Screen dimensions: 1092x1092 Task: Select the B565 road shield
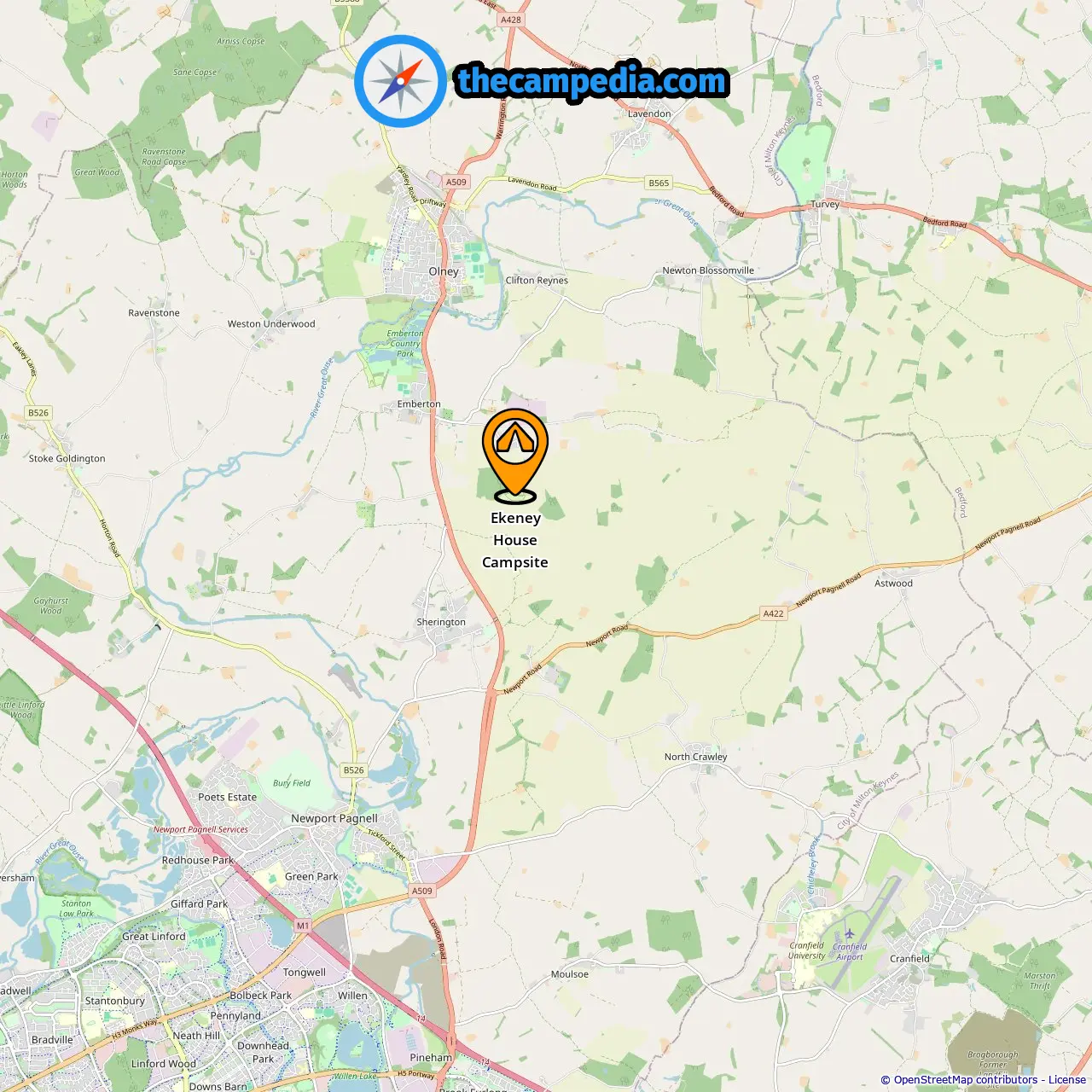(659, 183)
